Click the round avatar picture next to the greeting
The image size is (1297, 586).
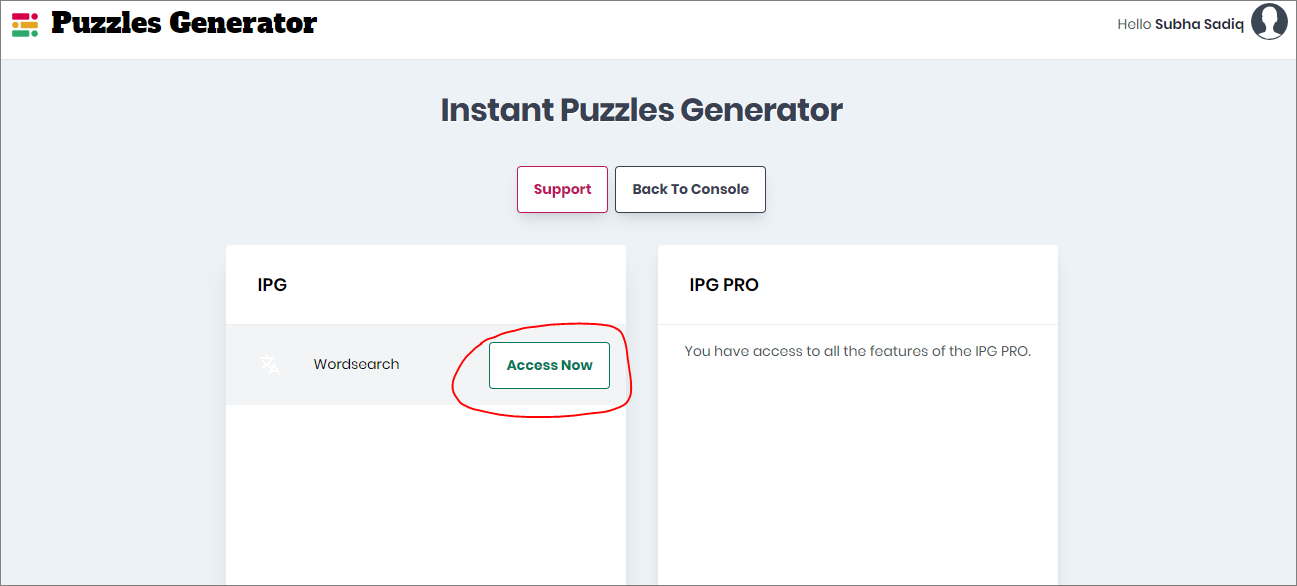(x=1269, y=21)
